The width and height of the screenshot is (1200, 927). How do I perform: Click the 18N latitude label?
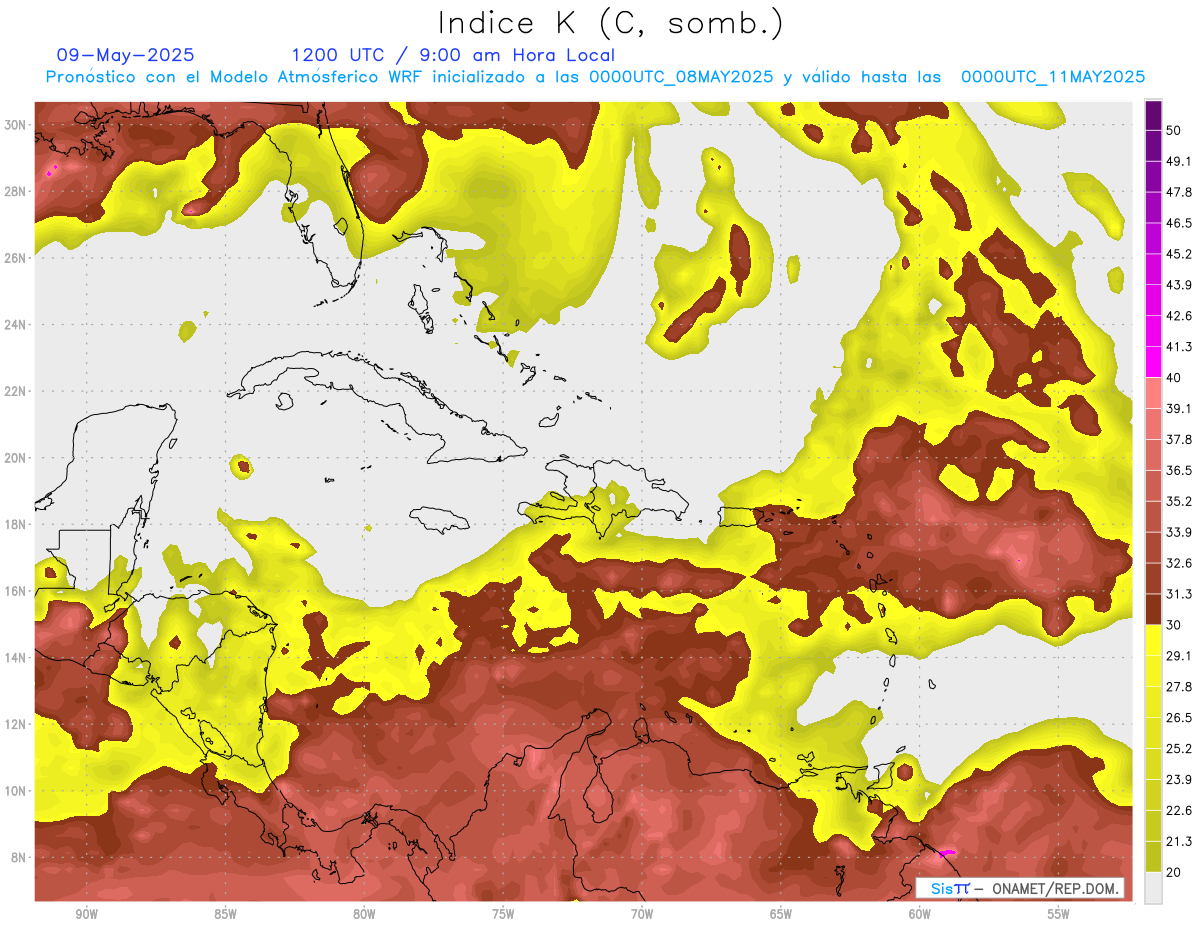(x=17, y=524)
